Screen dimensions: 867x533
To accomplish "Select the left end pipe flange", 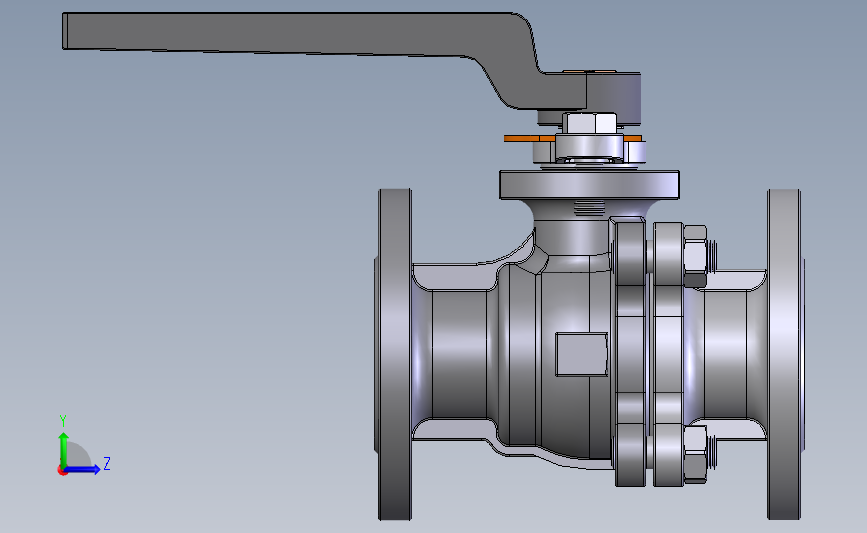I will [x=395, y=354].
